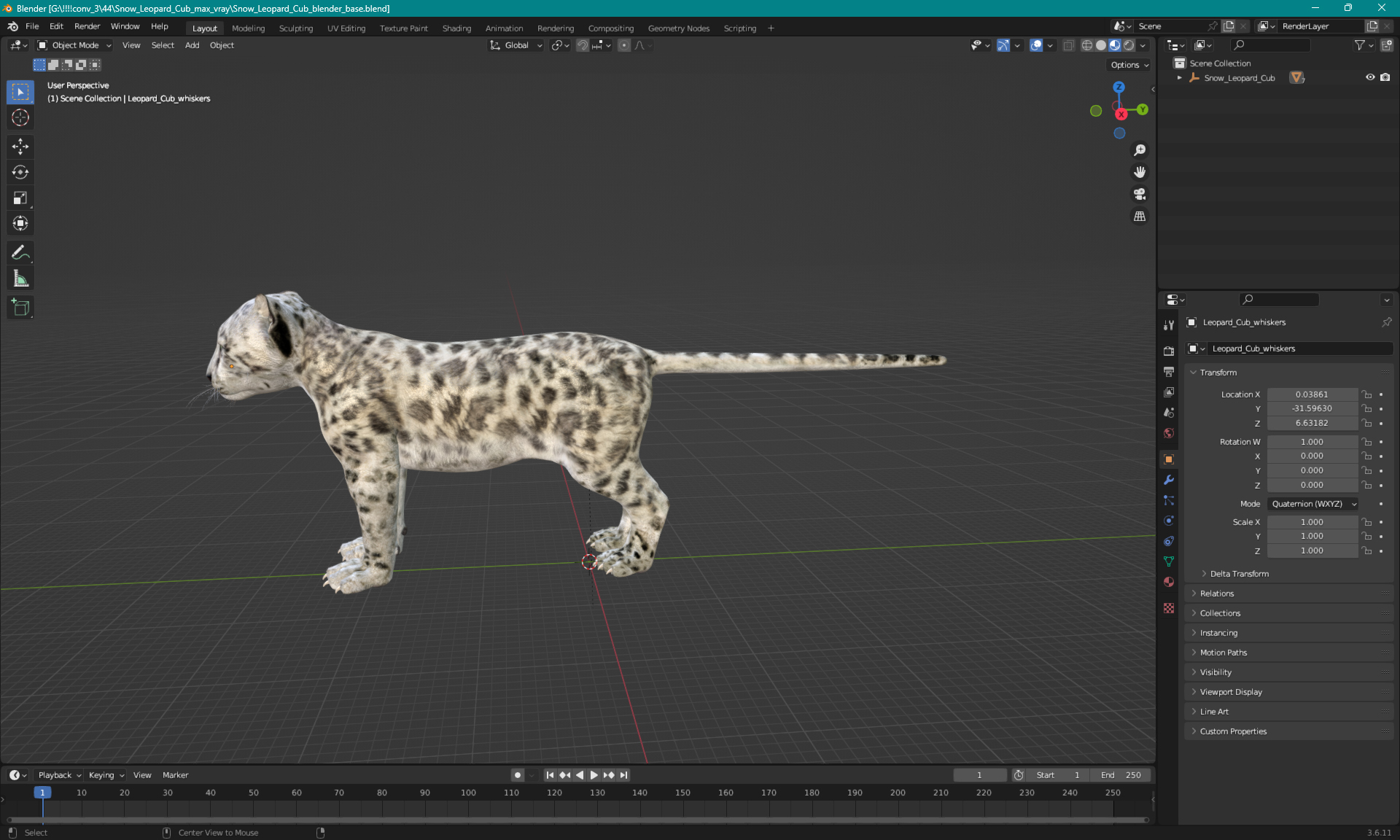Open the Material properties tab

click(1169, 582)
